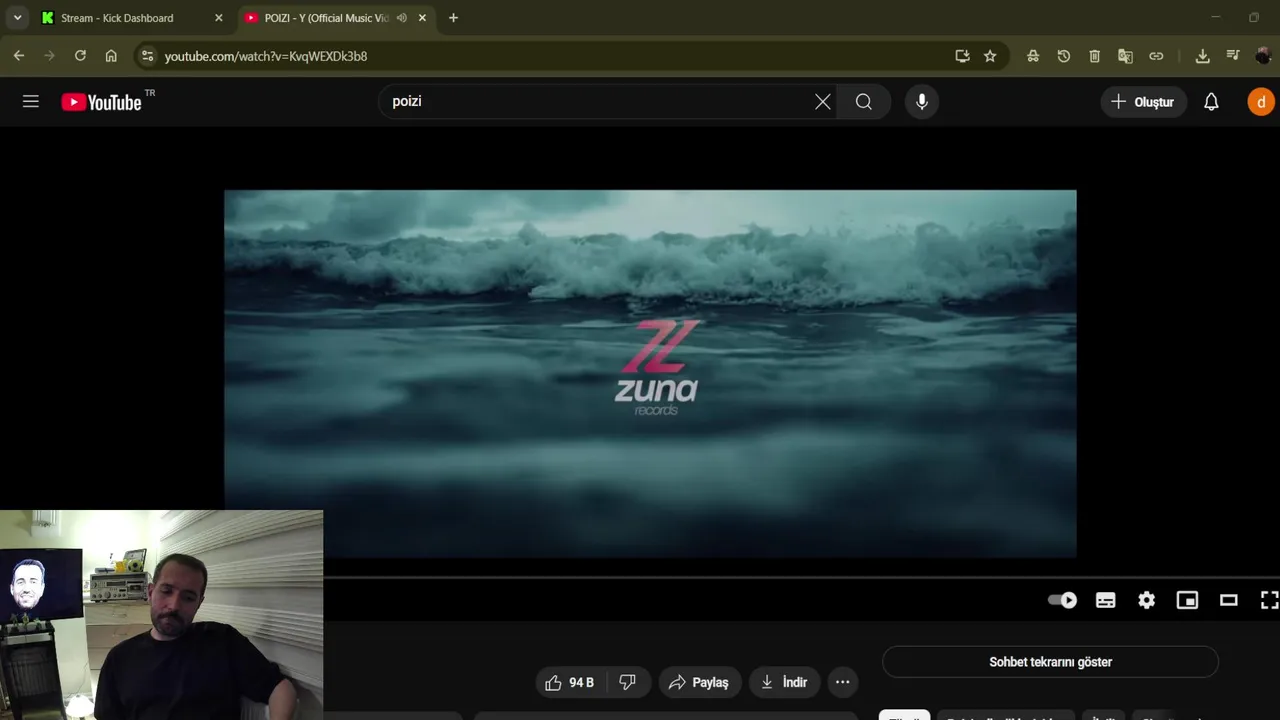
Task: View site information icon in address bar
Action: pos(148,56)
